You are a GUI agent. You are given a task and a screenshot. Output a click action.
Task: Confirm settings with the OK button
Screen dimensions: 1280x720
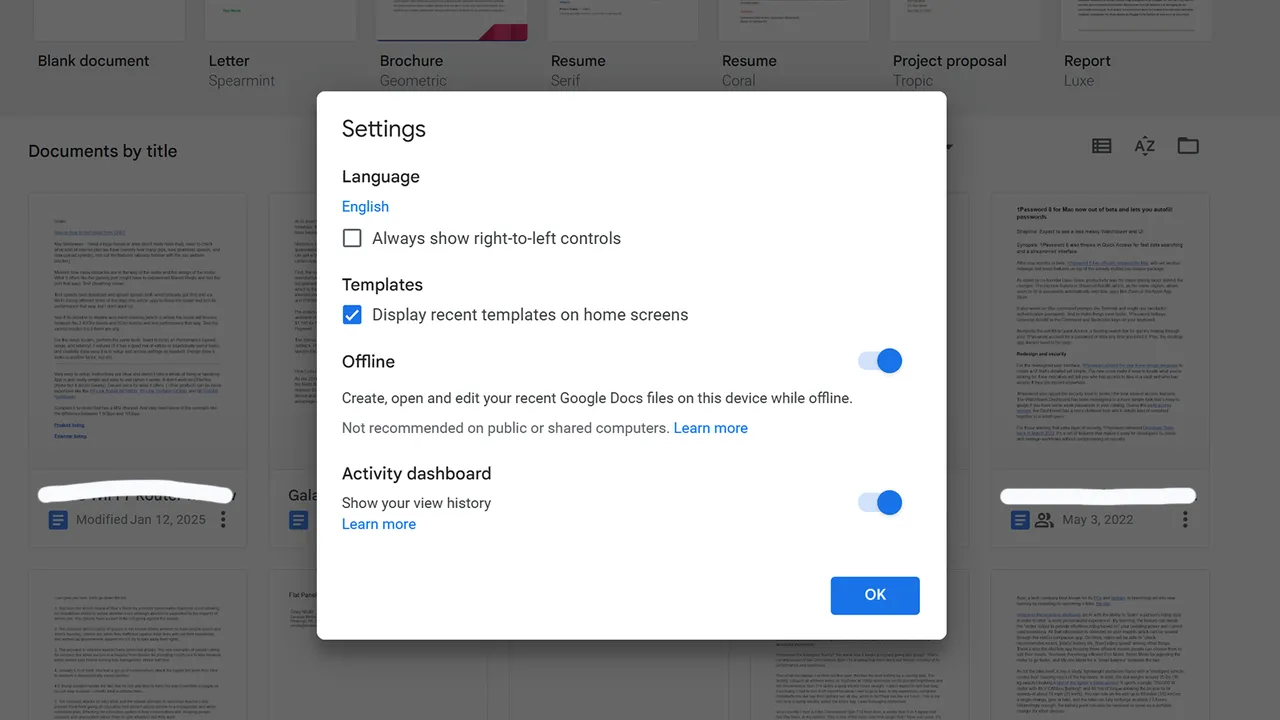click(x=875, y=595)
